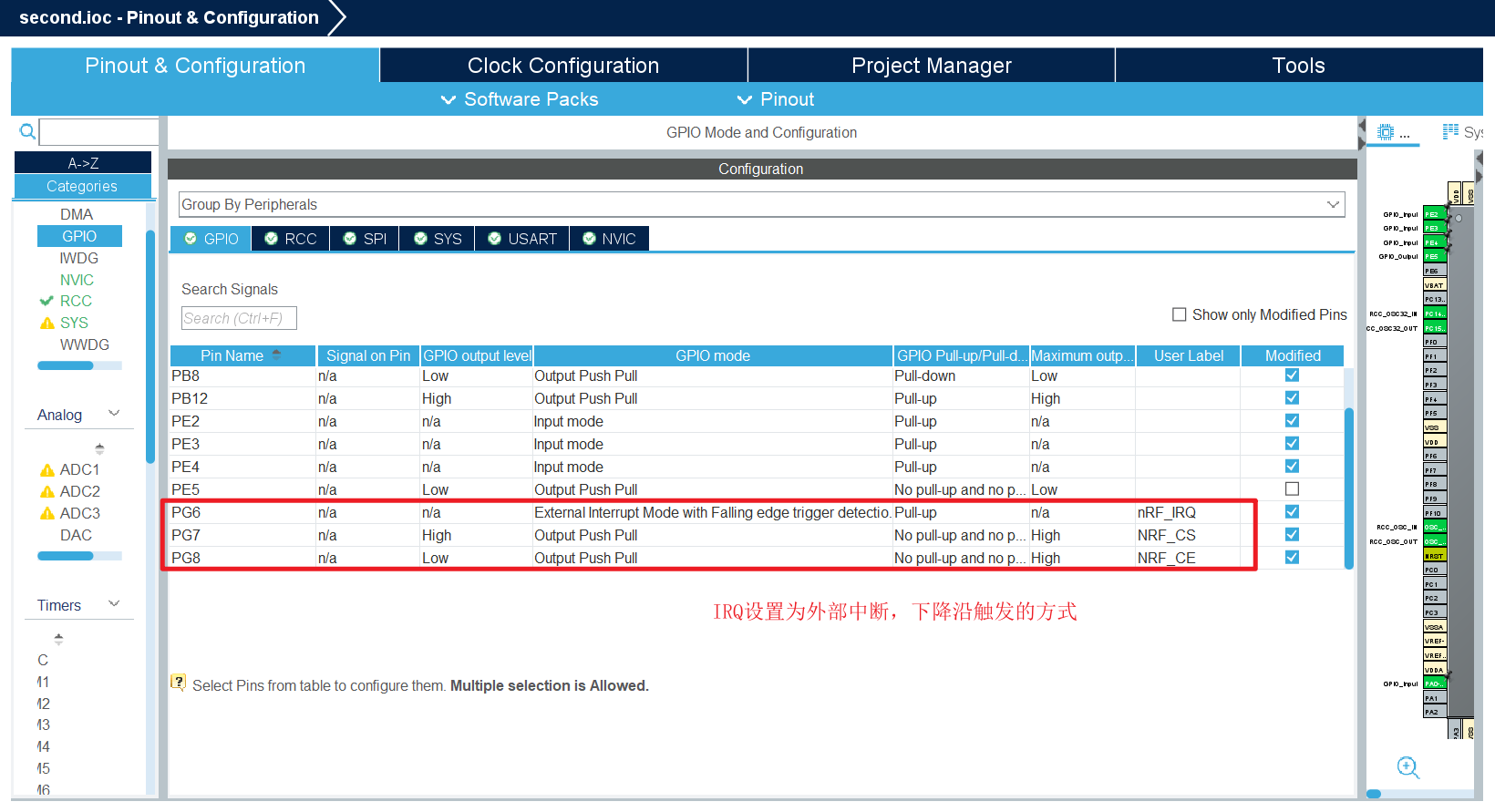
Task: Click the search magnifier icon in sidebar
Action: 27,132
